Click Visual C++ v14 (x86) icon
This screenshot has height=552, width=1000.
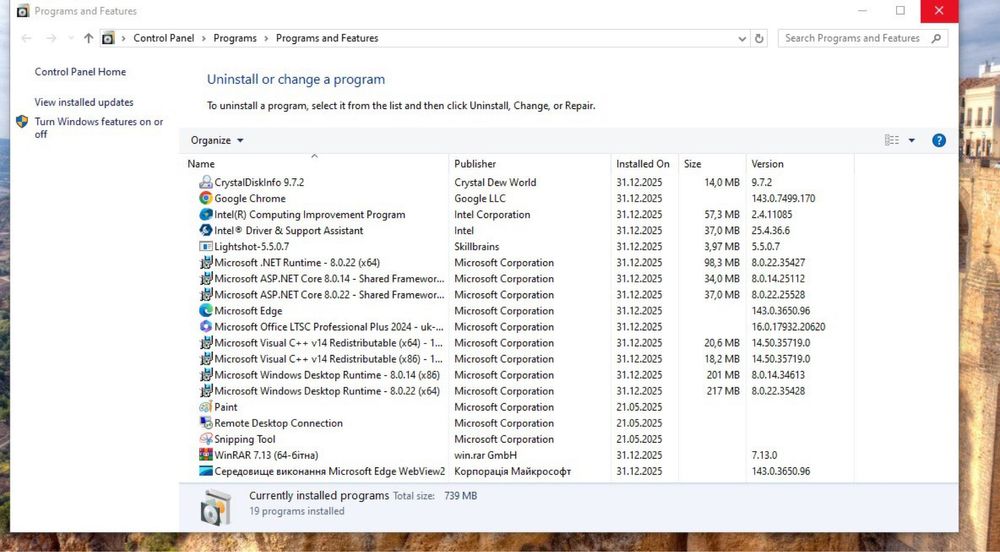(205, 359)
